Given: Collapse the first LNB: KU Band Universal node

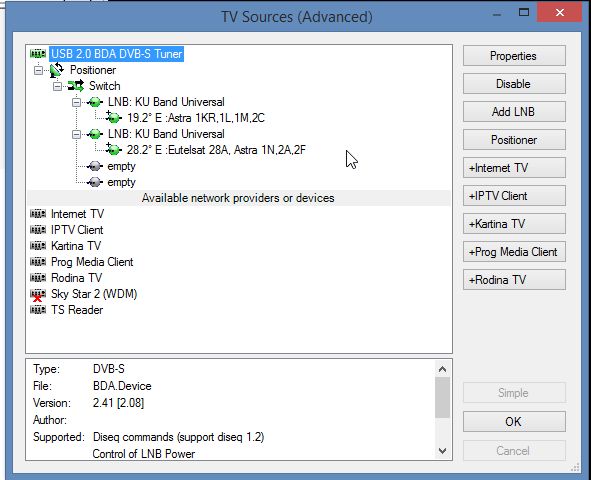Looking at the screenshot, I should coord(77,102).
